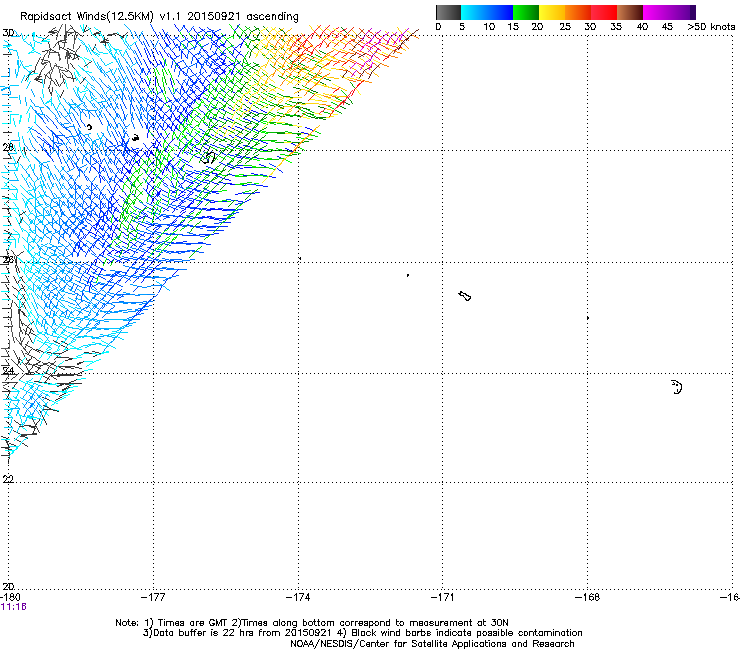Click the dark purple 45-50 knots segment
This screenshot has width=740, height=650.
pyautogui.click(x=682, y=12)
